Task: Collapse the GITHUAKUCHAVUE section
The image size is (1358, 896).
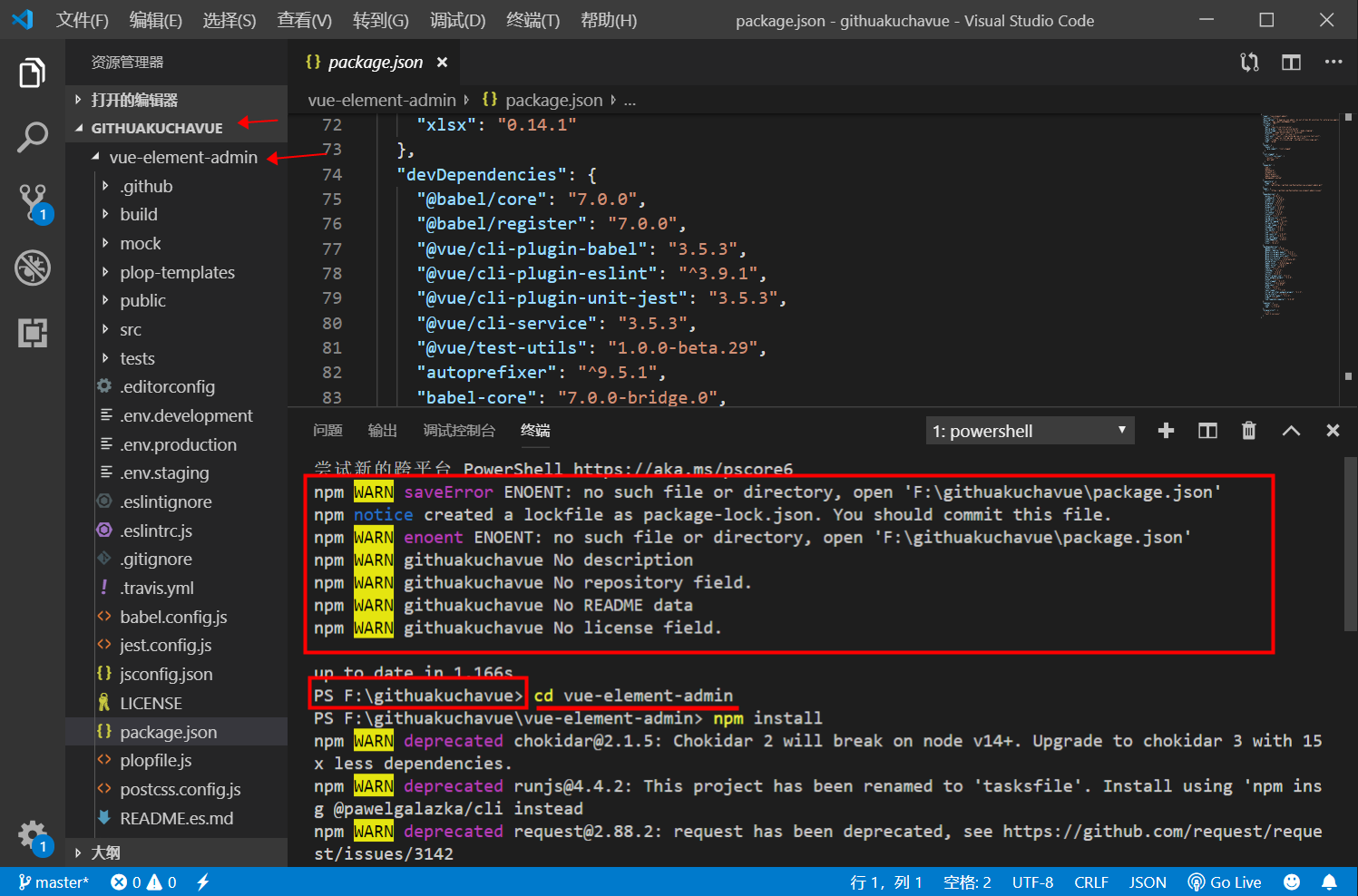Action: point(177,128)
